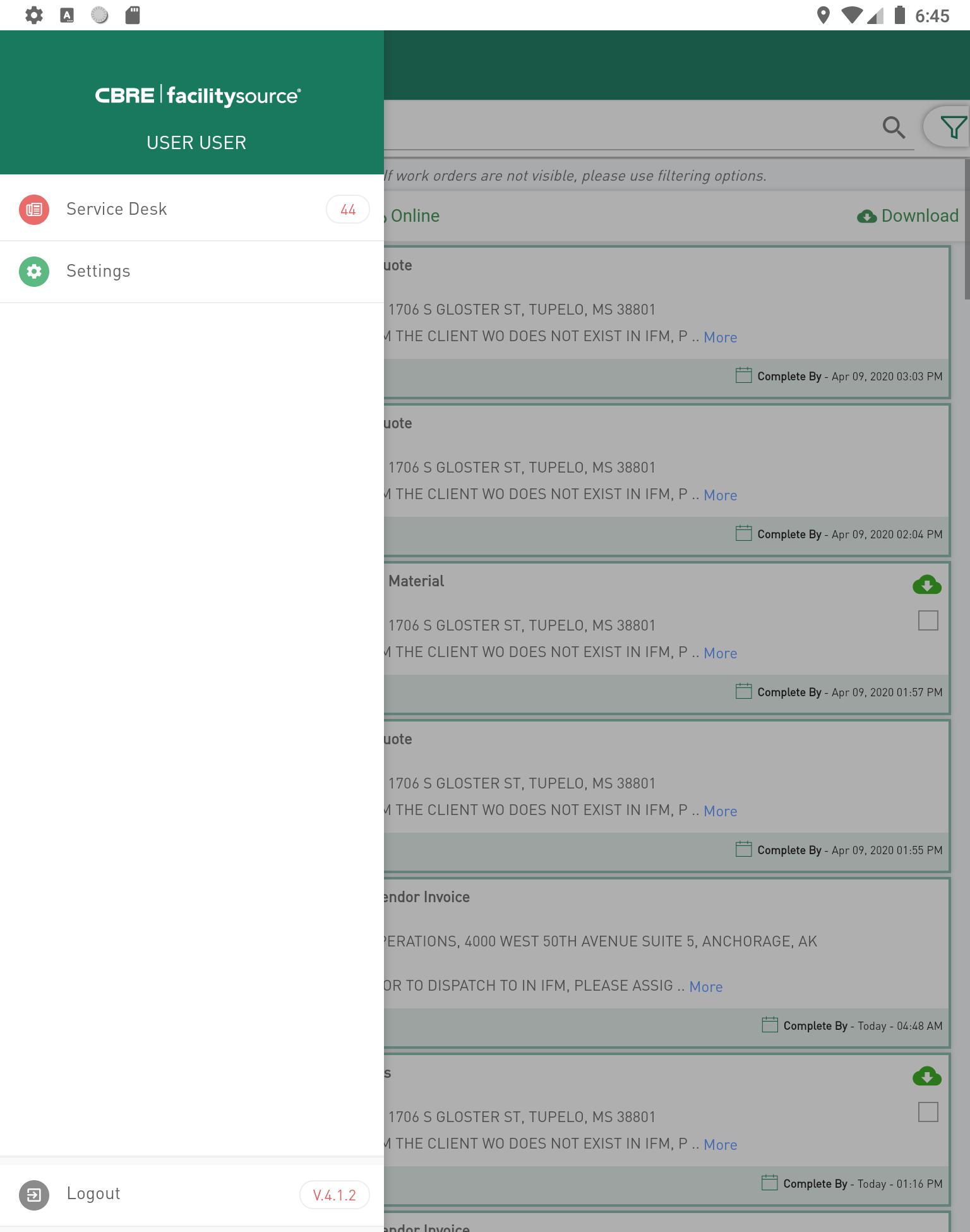Click the Vendor Invoice card title

pos(427,897)
